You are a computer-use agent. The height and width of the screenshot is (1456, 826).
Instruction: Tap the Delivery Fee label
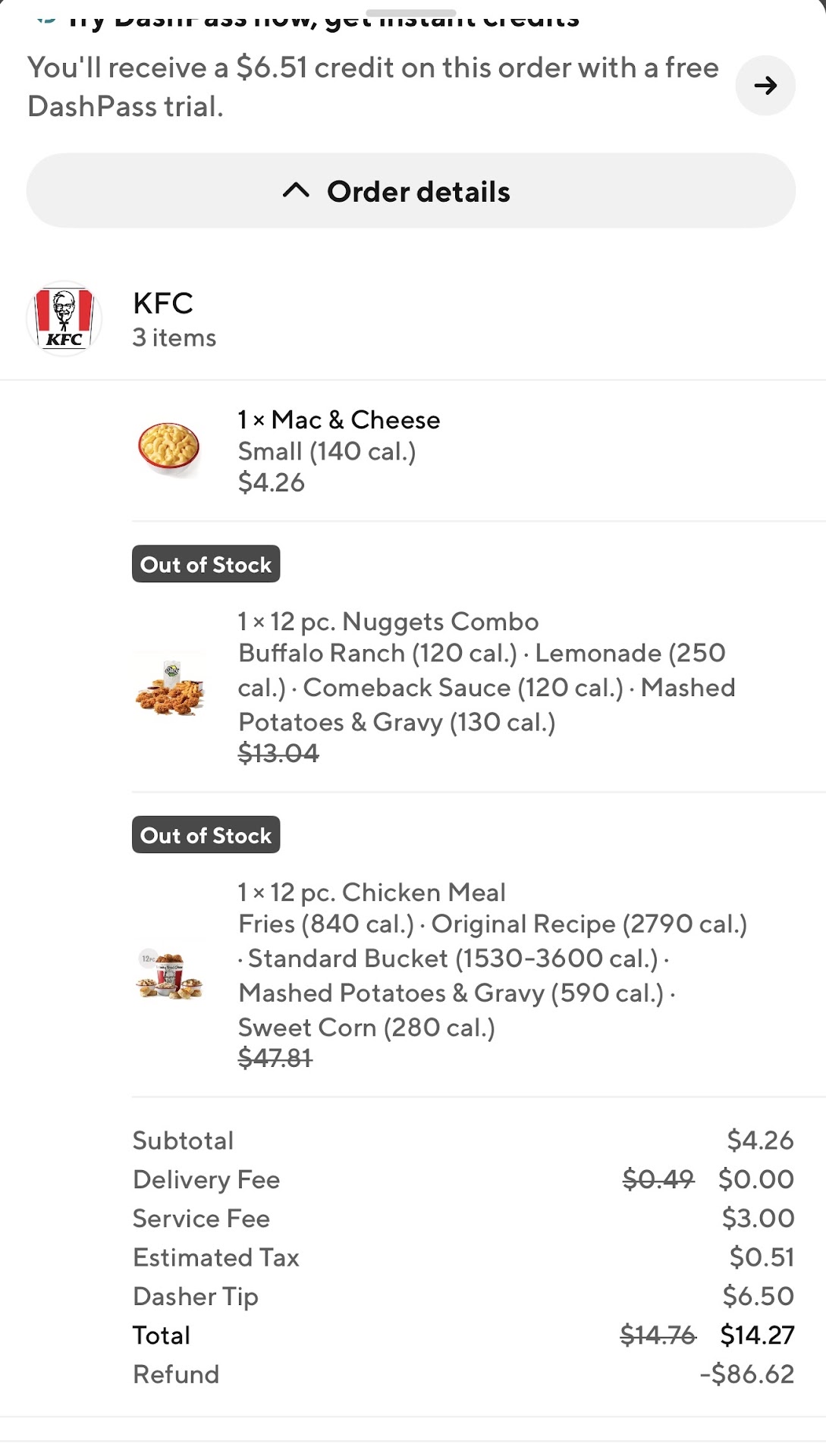(x=206, y=1180)
